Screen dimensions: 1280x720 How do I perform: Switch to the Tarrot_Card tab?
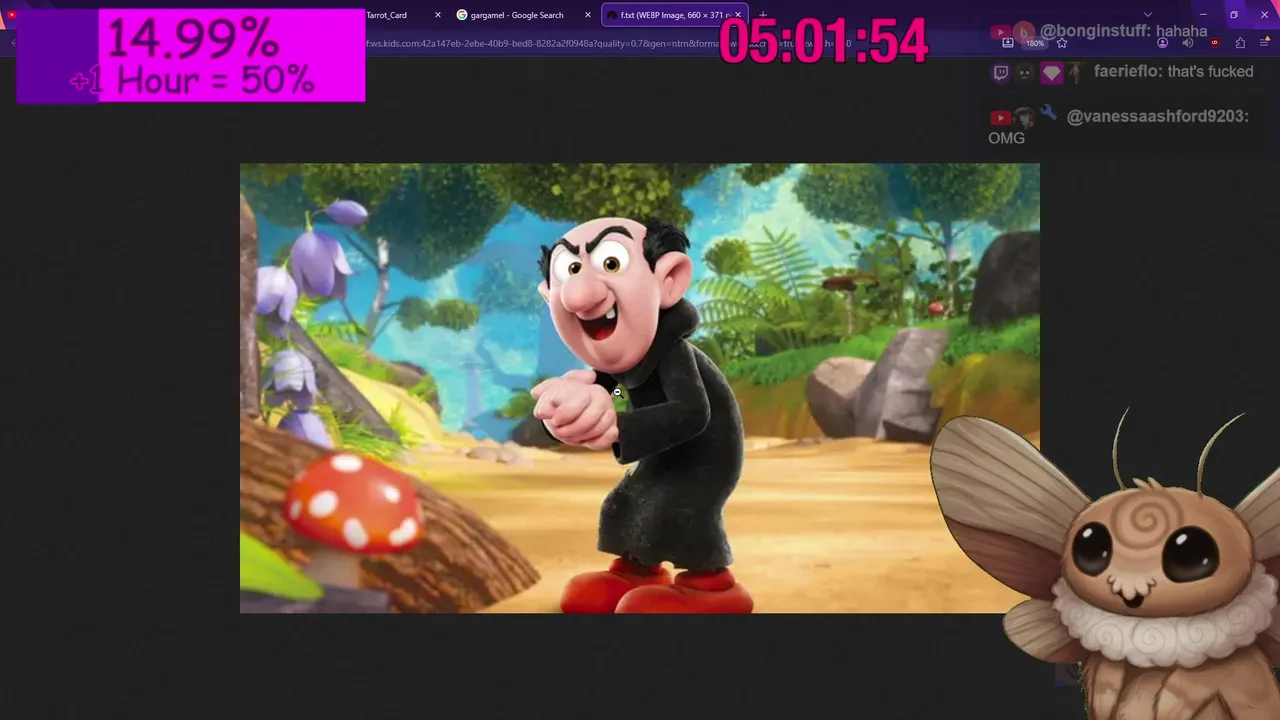386,15
